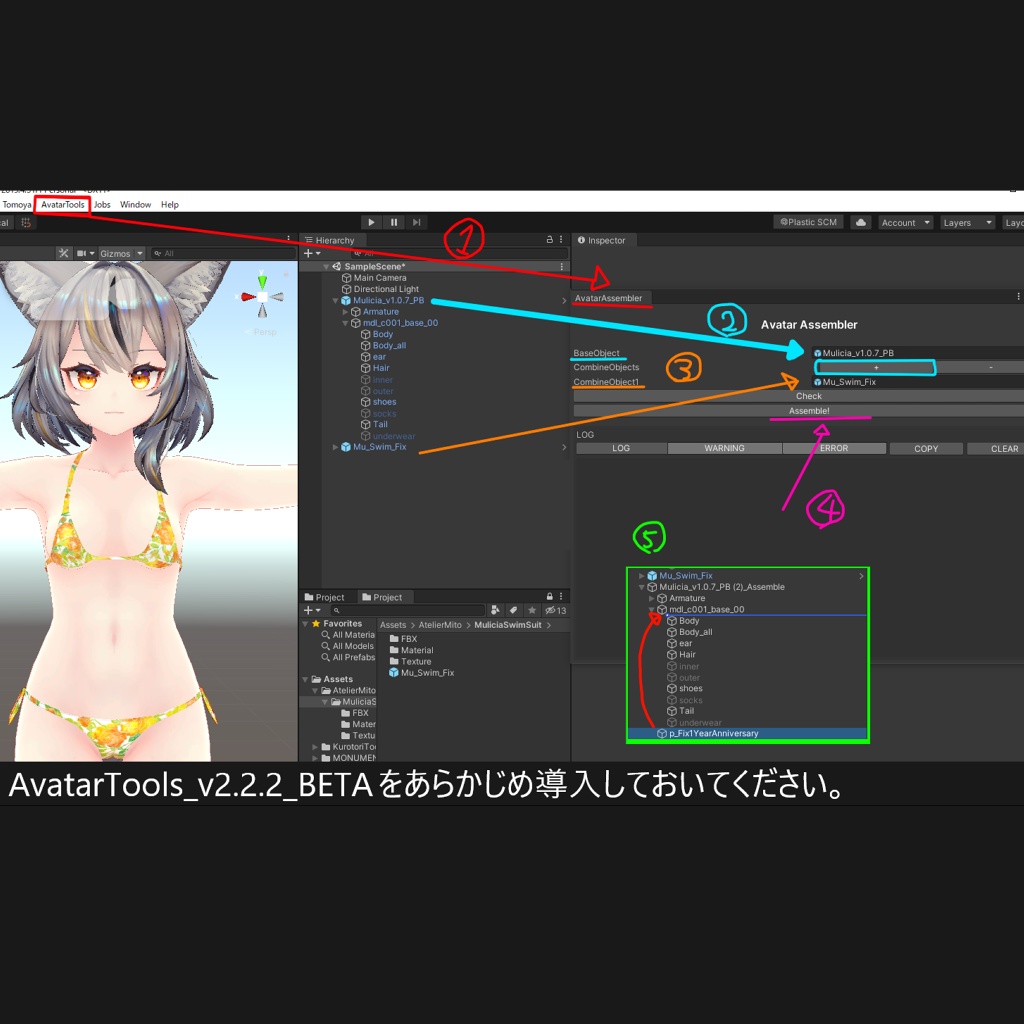Click the Check button in Avatar Assembler
1024x1024 pixels.
pyautogui.click(x=799, y=396)
